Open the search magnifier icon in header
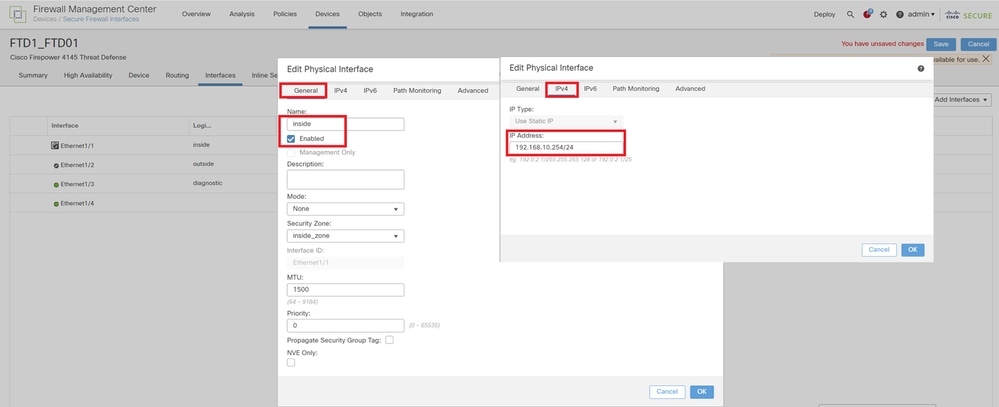Image resolution: width=999 pixels, height=407 pixels. point(851,14)
